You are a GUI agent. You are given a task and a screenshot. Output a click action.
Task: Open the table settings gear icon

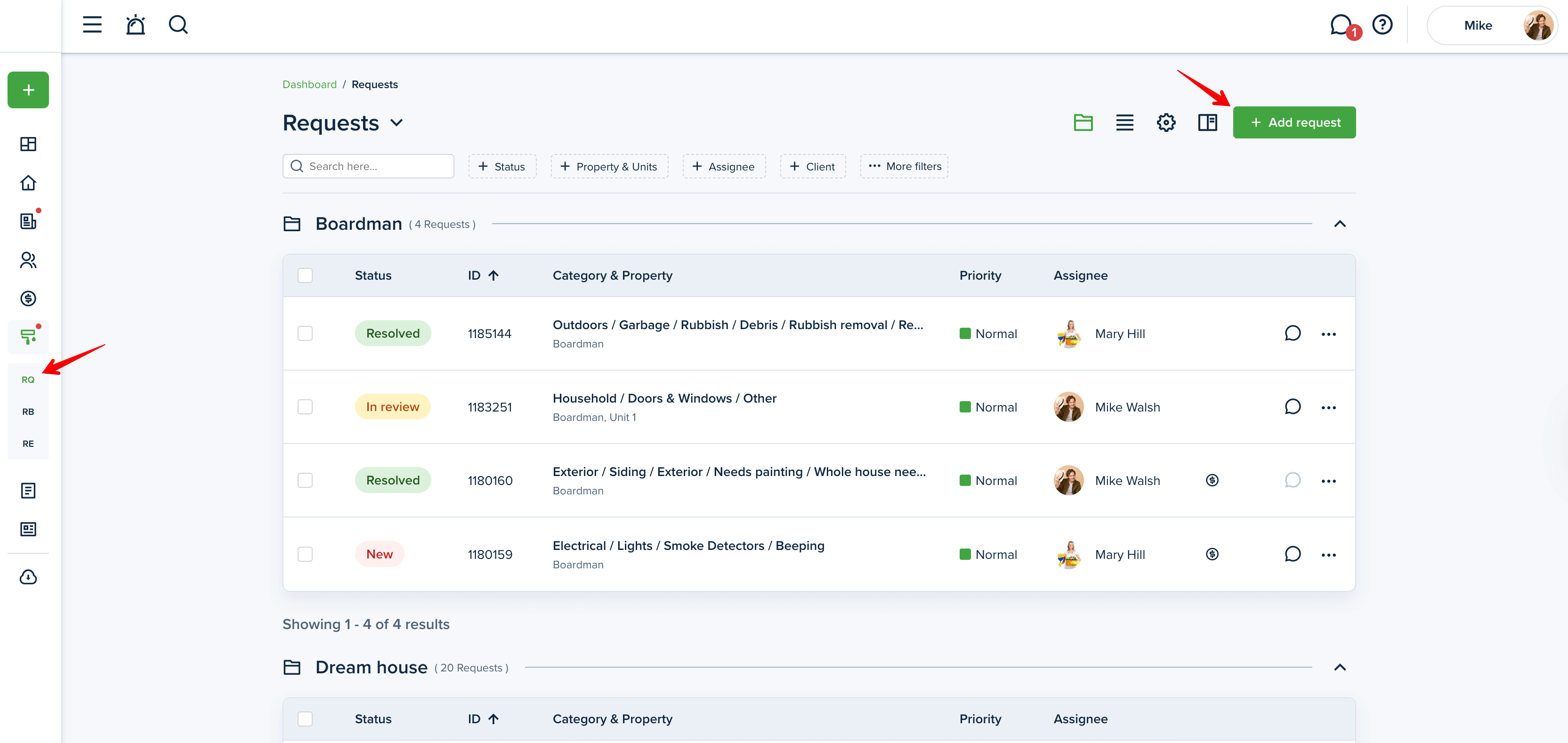[x=1166, y=122]
